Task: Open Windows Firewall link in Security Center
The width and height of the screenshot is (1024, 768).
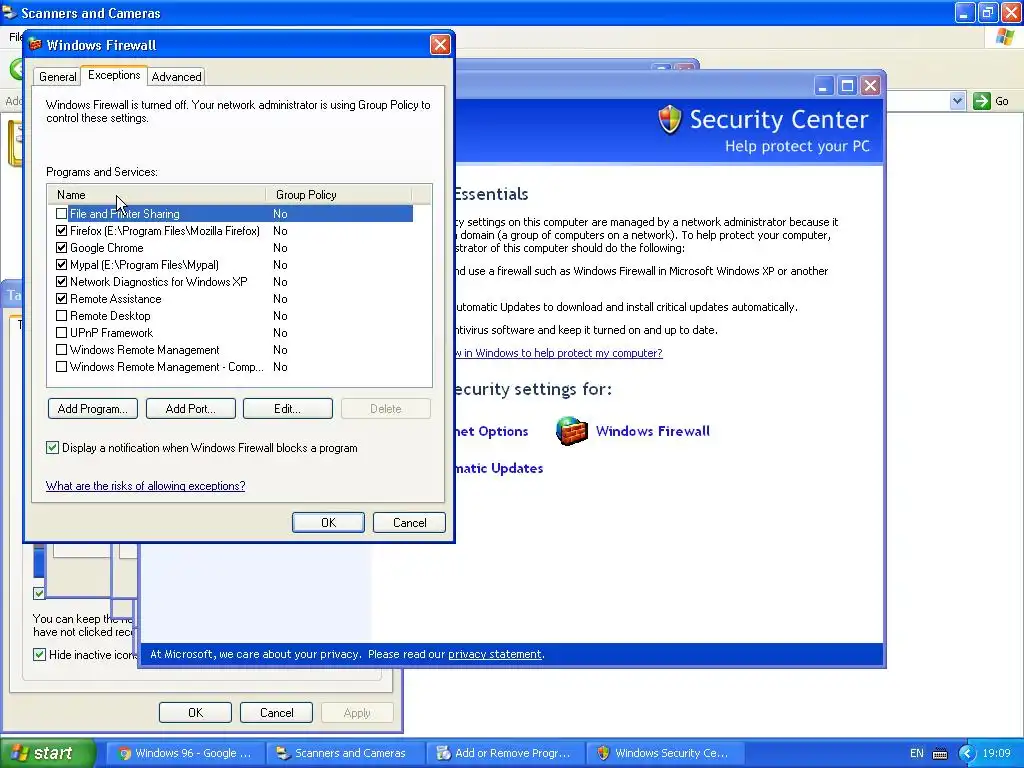Action: pyautogui.click(x=652, y=431)
